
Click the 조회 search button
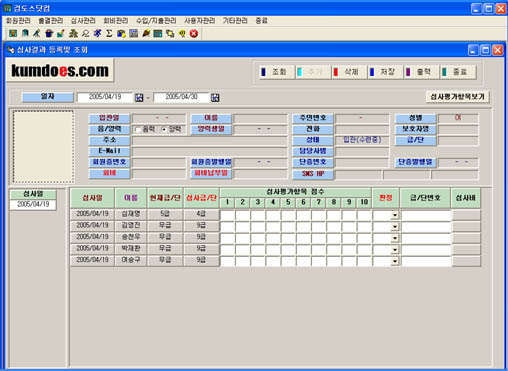[x=277, y=72]
